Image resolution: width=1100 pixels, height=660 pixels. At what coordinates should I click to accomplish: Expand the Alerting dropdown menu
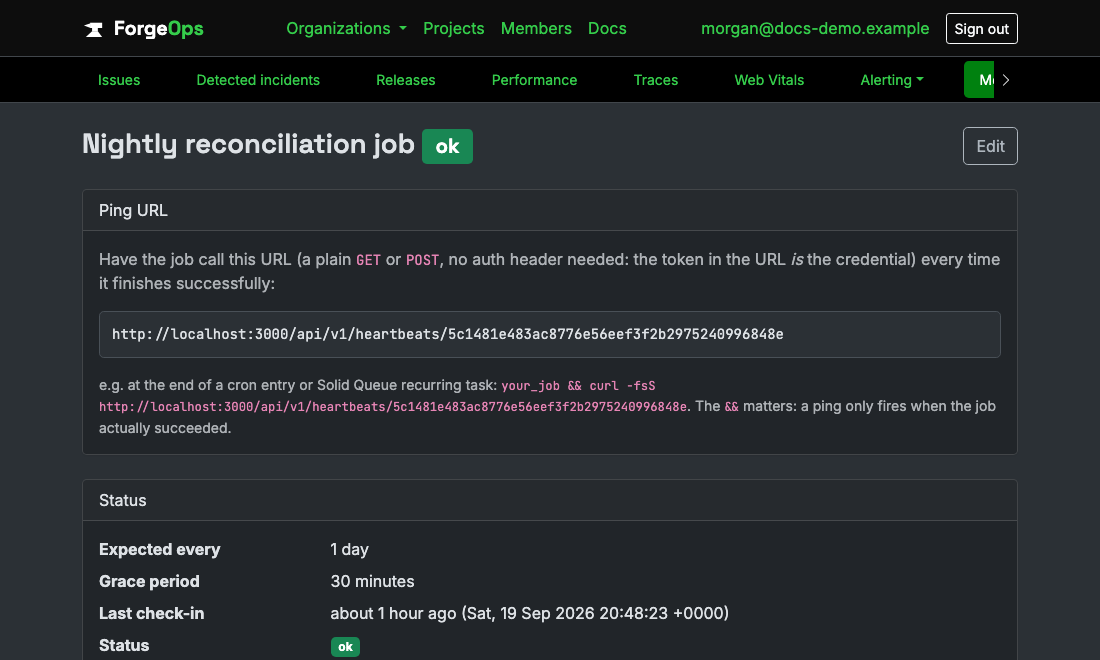(892, 80)
